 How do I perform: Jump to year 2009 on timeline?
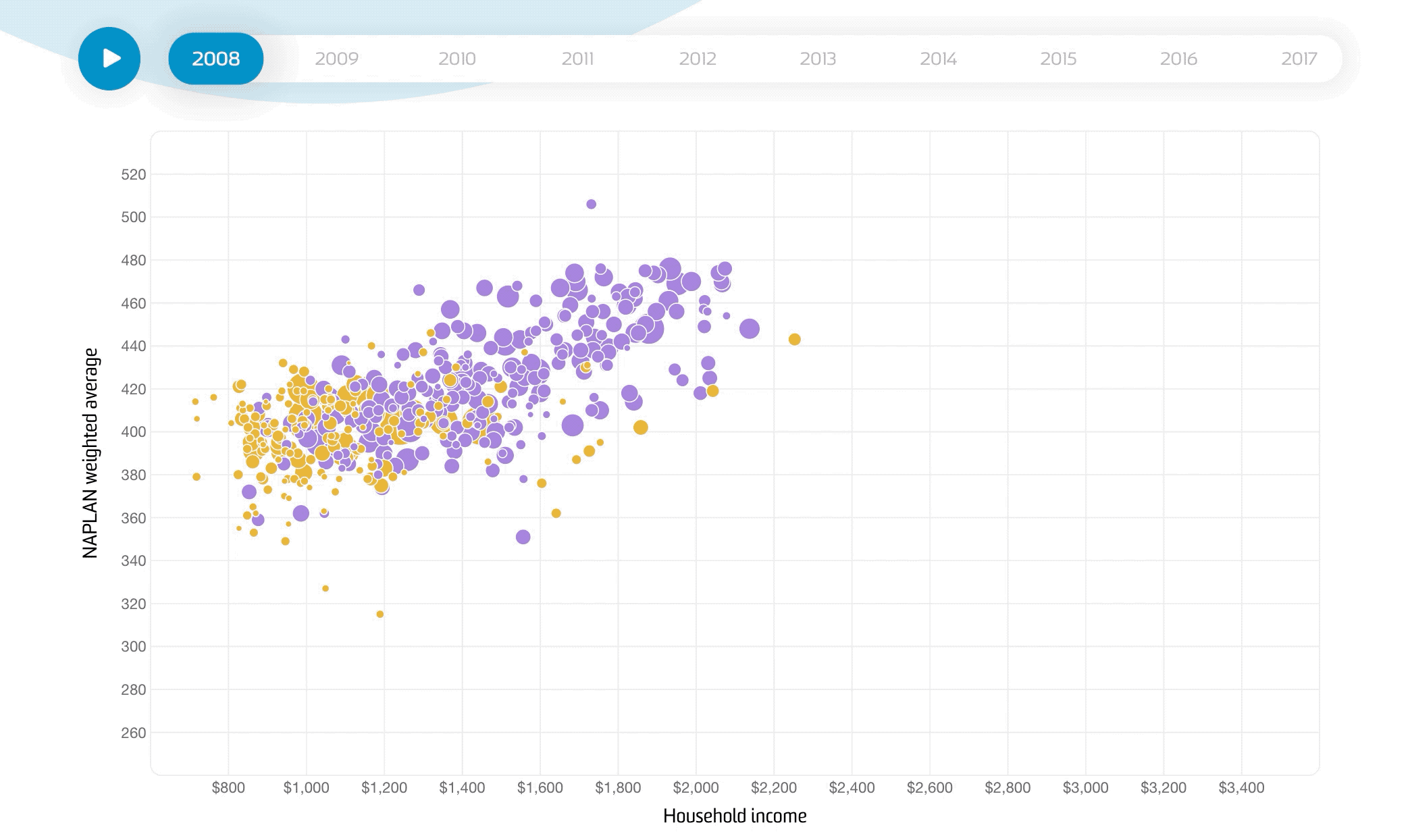(336, 59)
